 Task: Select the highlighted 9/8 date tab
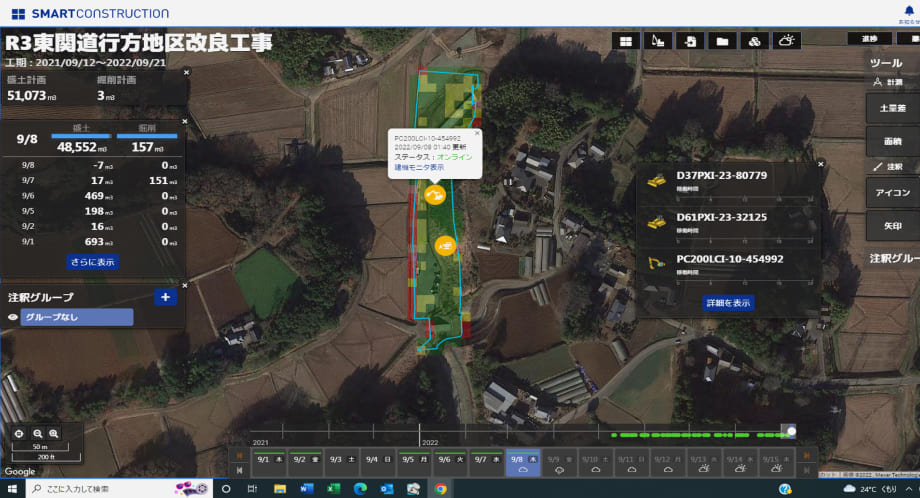[523, 463]
